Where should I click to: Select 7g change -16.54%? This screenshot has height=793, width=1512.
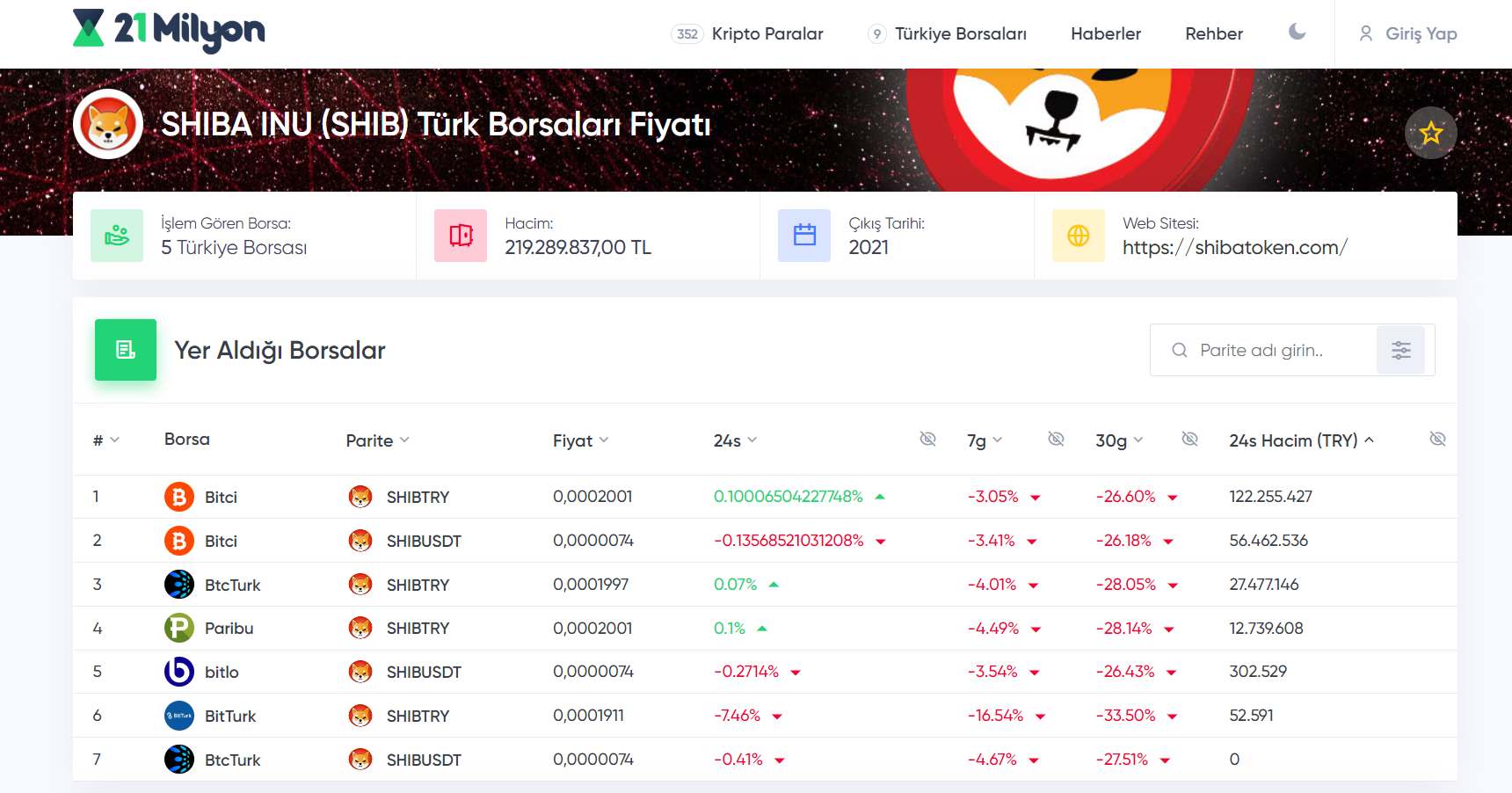[995, 716]
